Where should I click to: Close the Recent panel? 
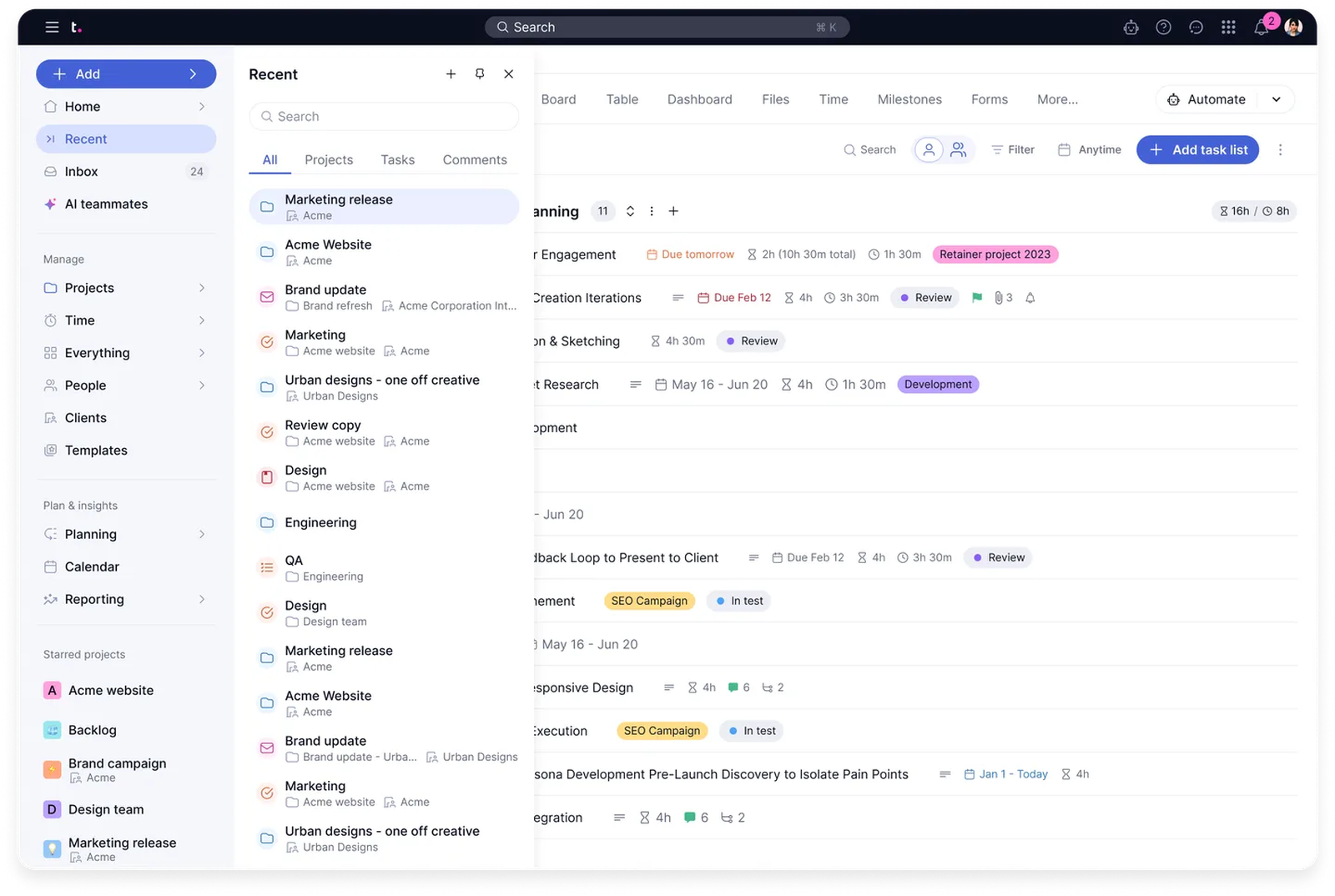point(509,74)
